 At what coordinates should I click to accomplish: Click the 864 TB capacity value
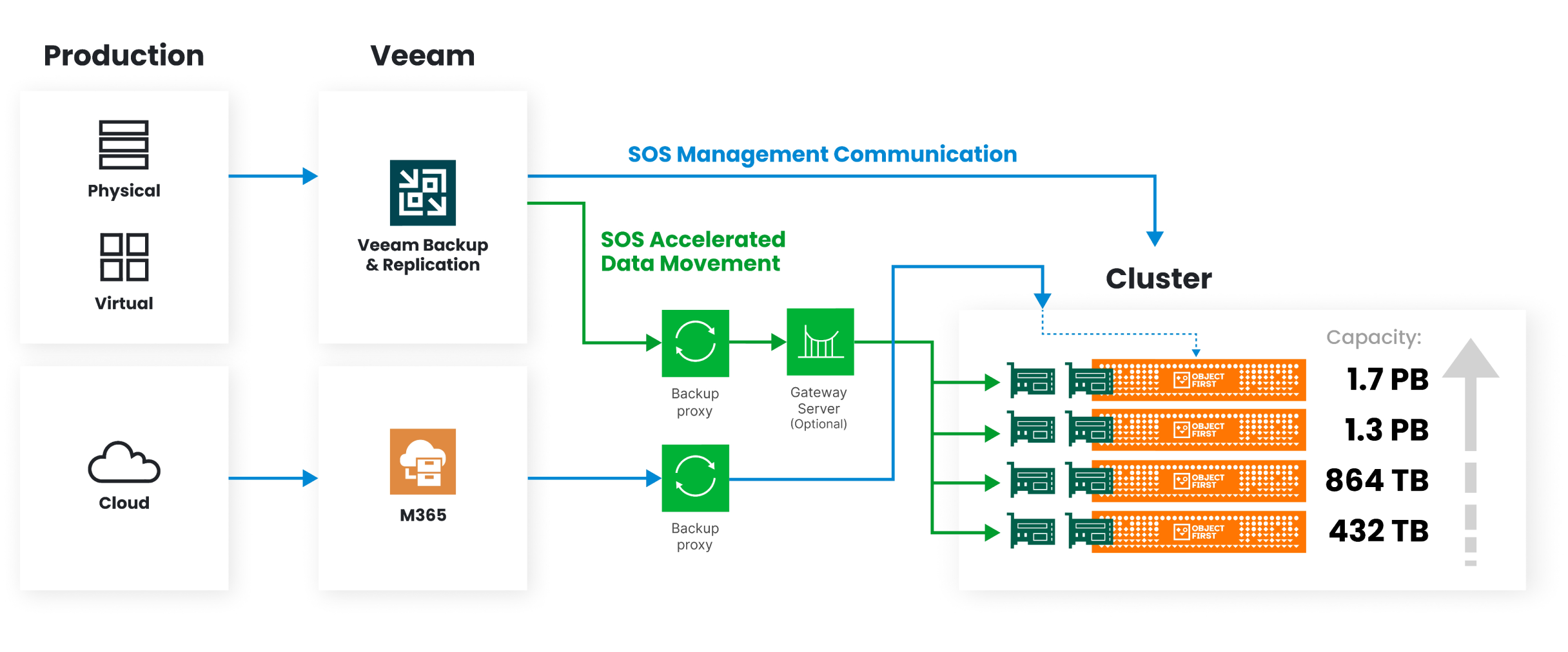1377,481
